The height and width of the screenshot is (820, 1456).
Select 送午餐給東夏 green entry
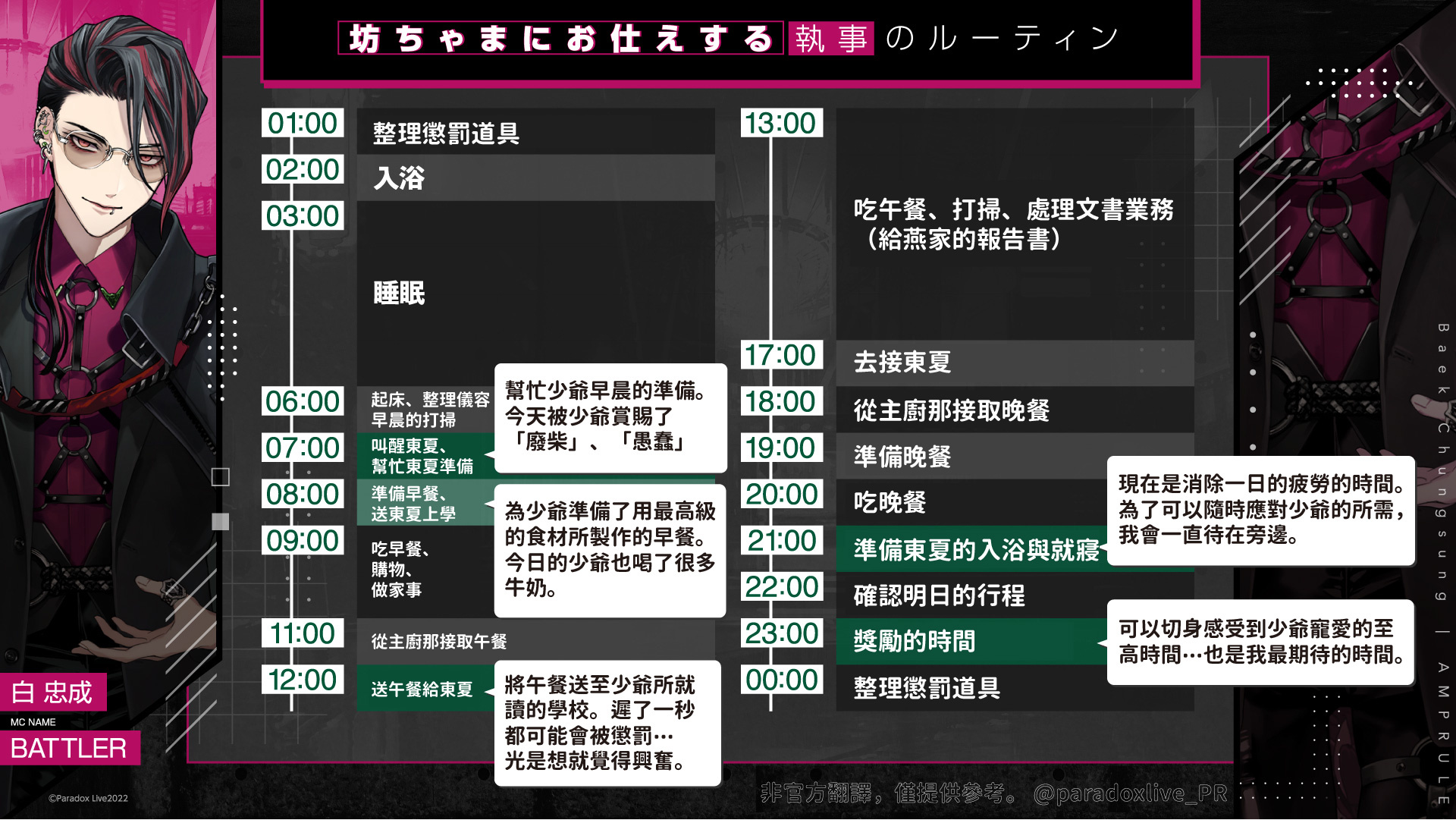[426, 688]
